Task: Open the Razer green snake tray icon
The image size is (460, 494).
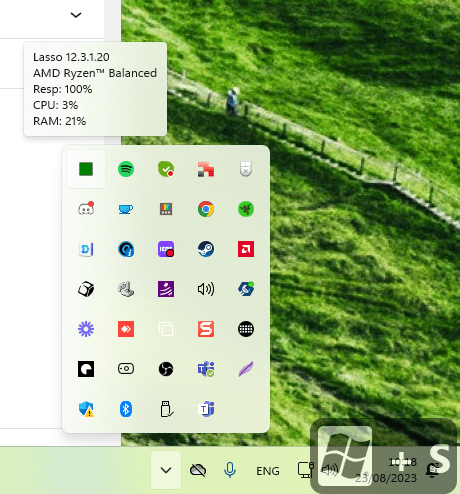Action: (246, 209)
